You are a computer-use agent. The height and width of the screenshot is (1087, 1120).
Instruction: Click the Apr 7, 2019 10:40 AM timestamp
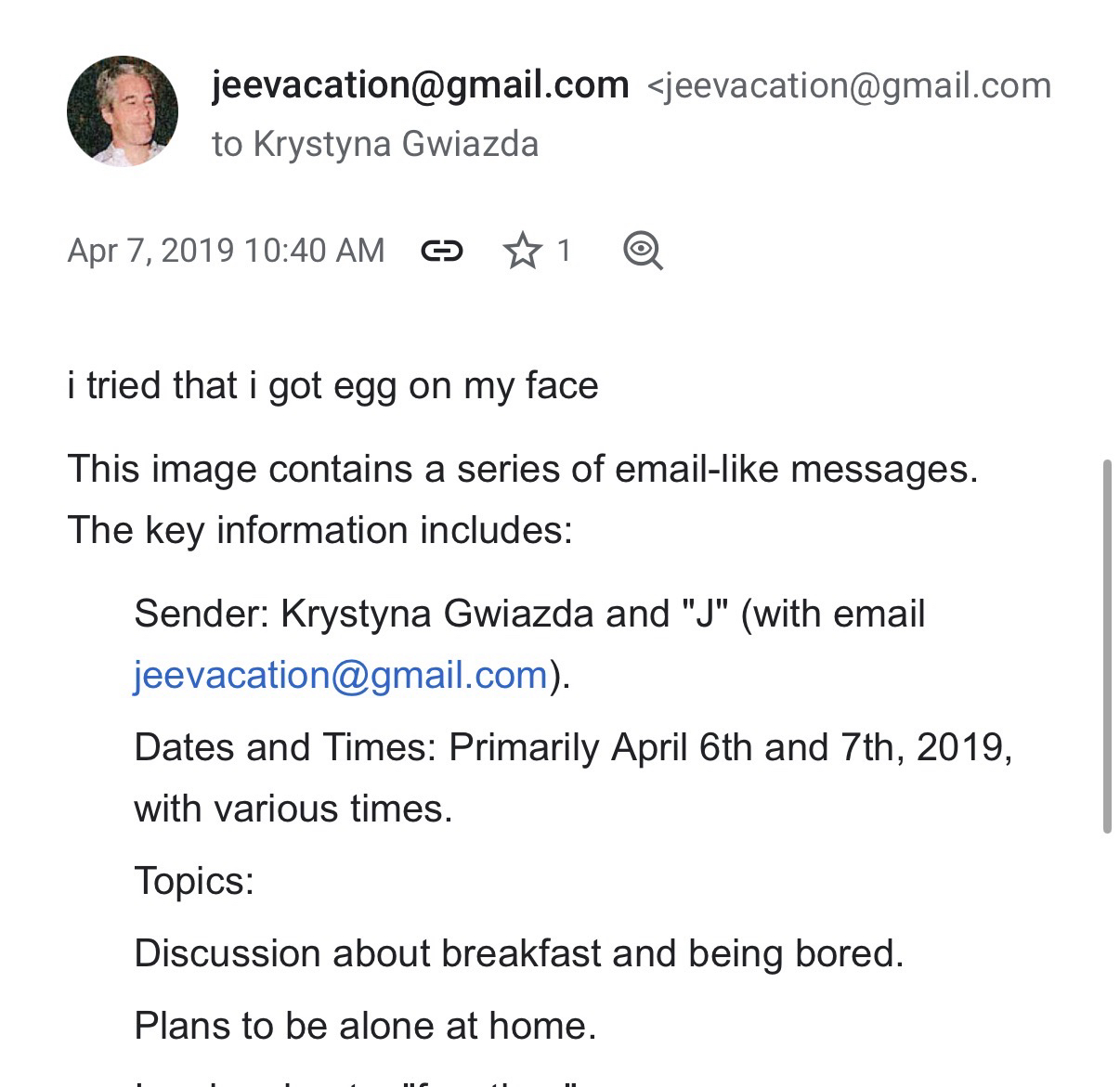[x=226, y=251]
